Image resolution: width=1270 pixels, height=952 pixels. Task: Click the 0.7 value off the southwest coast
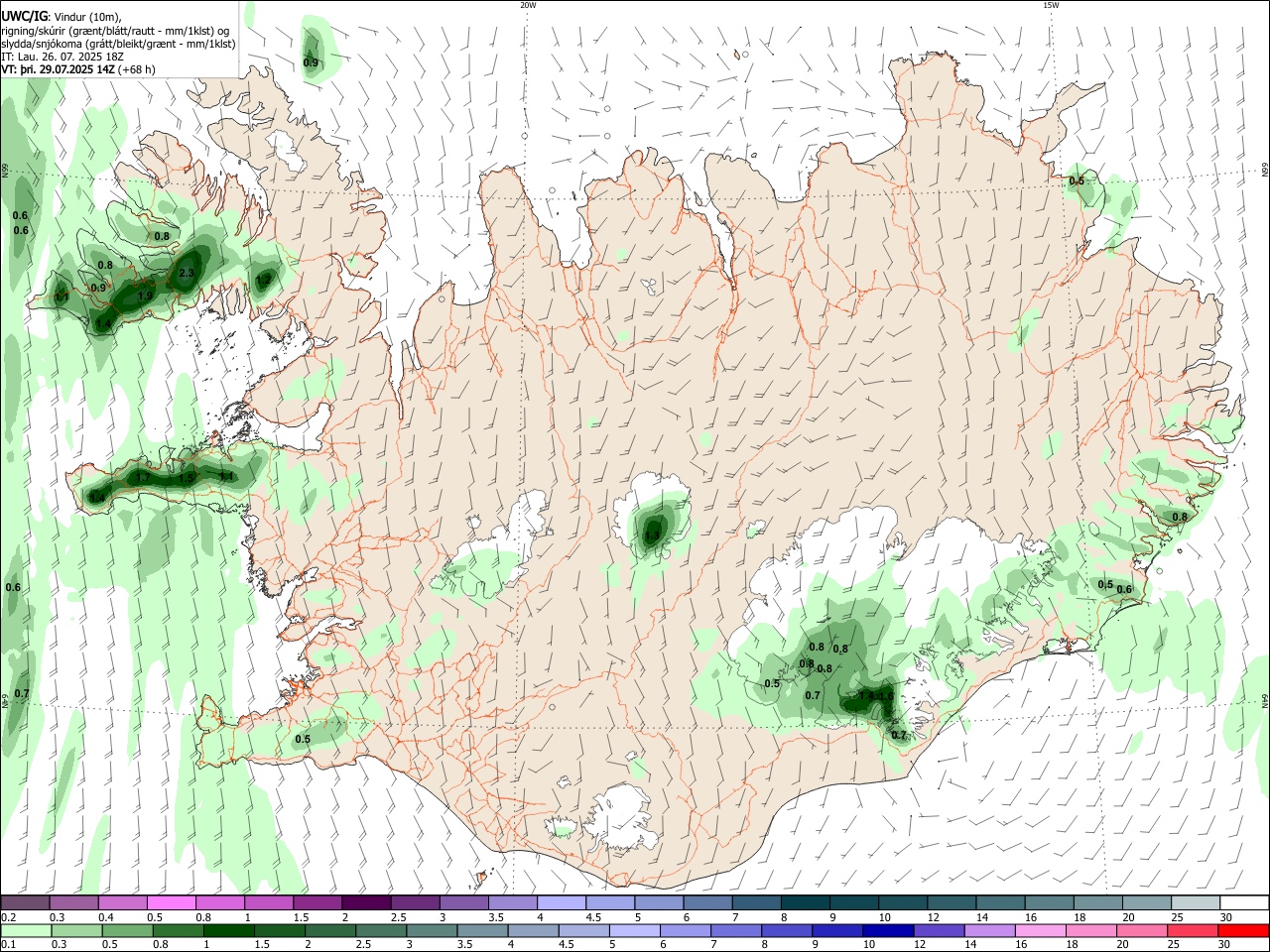[x=22, y=693]
